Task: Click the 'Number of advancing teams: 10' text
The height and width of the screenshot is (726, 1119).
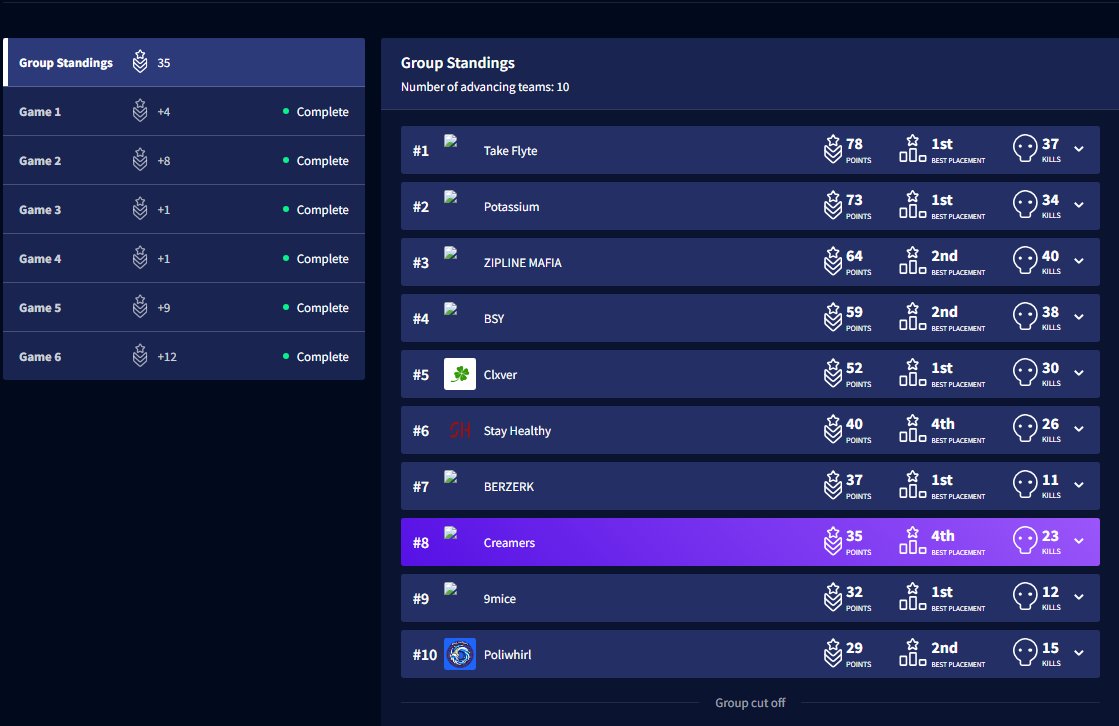Action: pos(485,87)
